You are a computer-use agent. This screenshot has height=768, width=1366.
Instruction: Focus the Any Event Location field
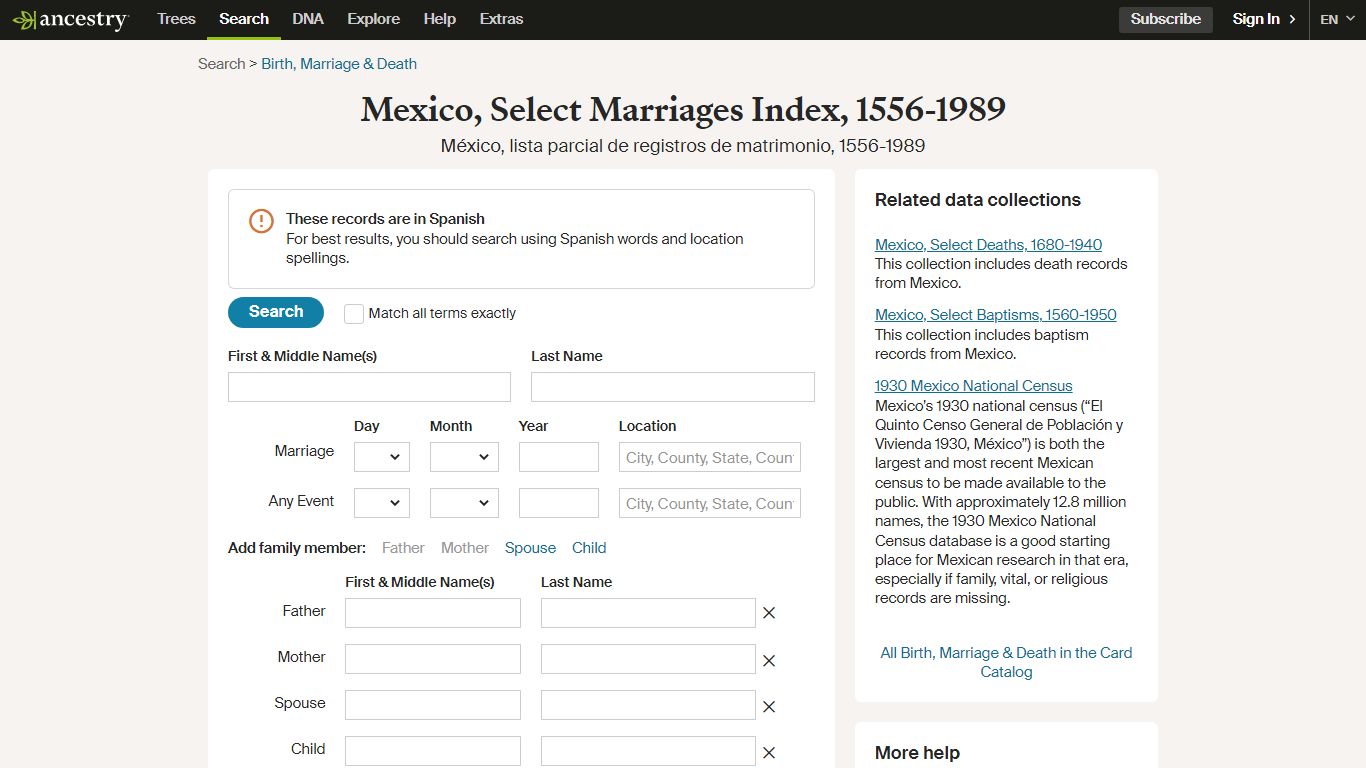[x=710, y=503]
